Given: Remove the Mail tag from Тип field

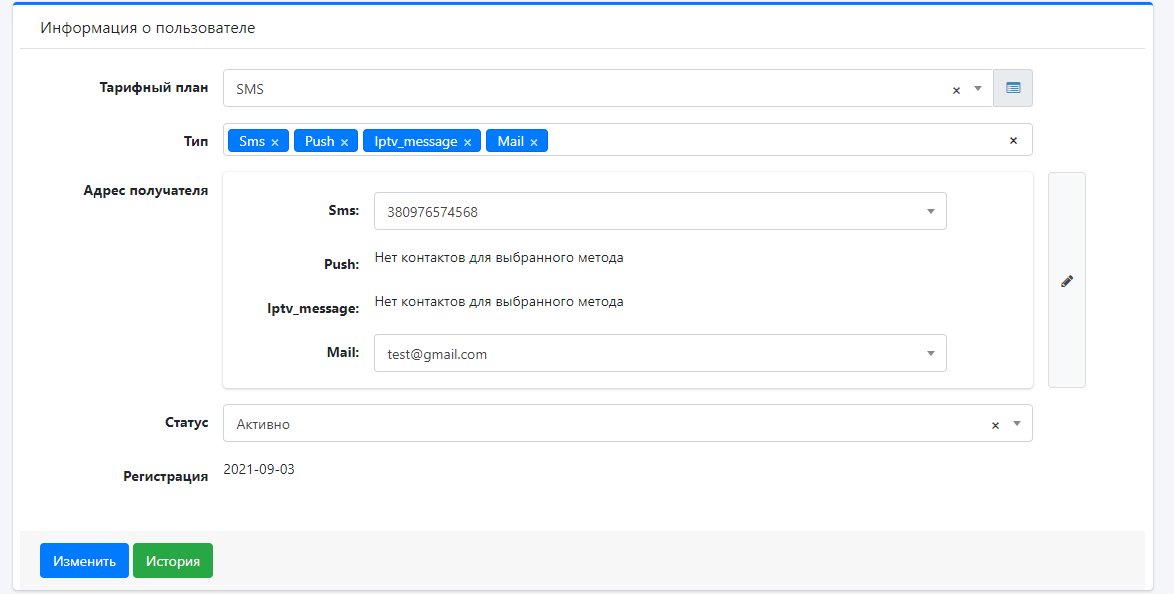Looking at the screenshot, I should tap(534, 142).
